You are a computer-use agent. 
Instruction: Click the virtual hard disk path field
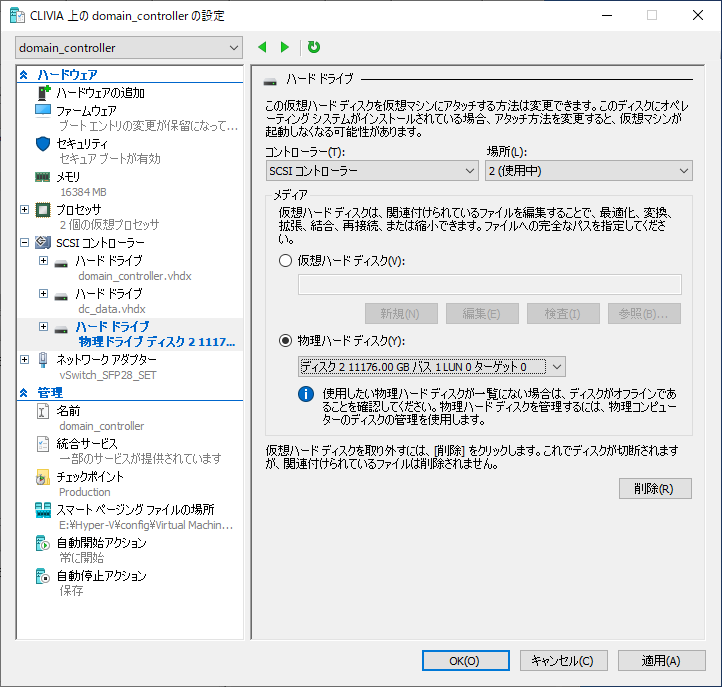489,285
